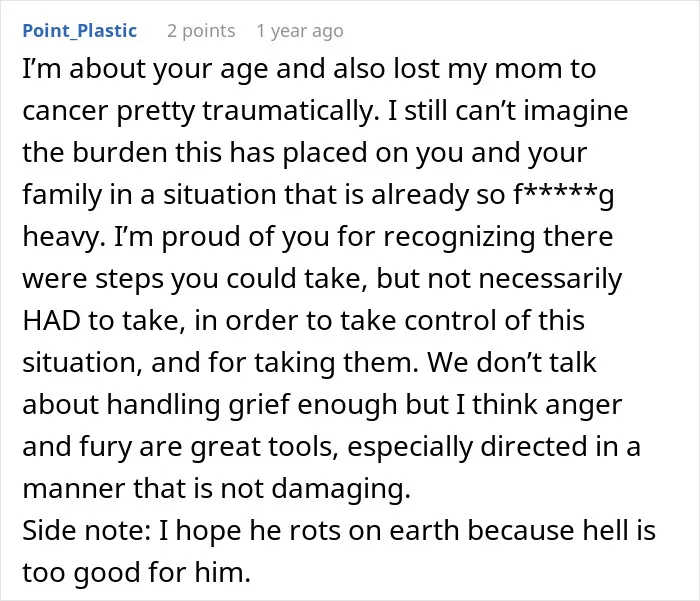Open the Point_Plastic user profile link
Screen dimensions: 700x601
tap(79, 31)
